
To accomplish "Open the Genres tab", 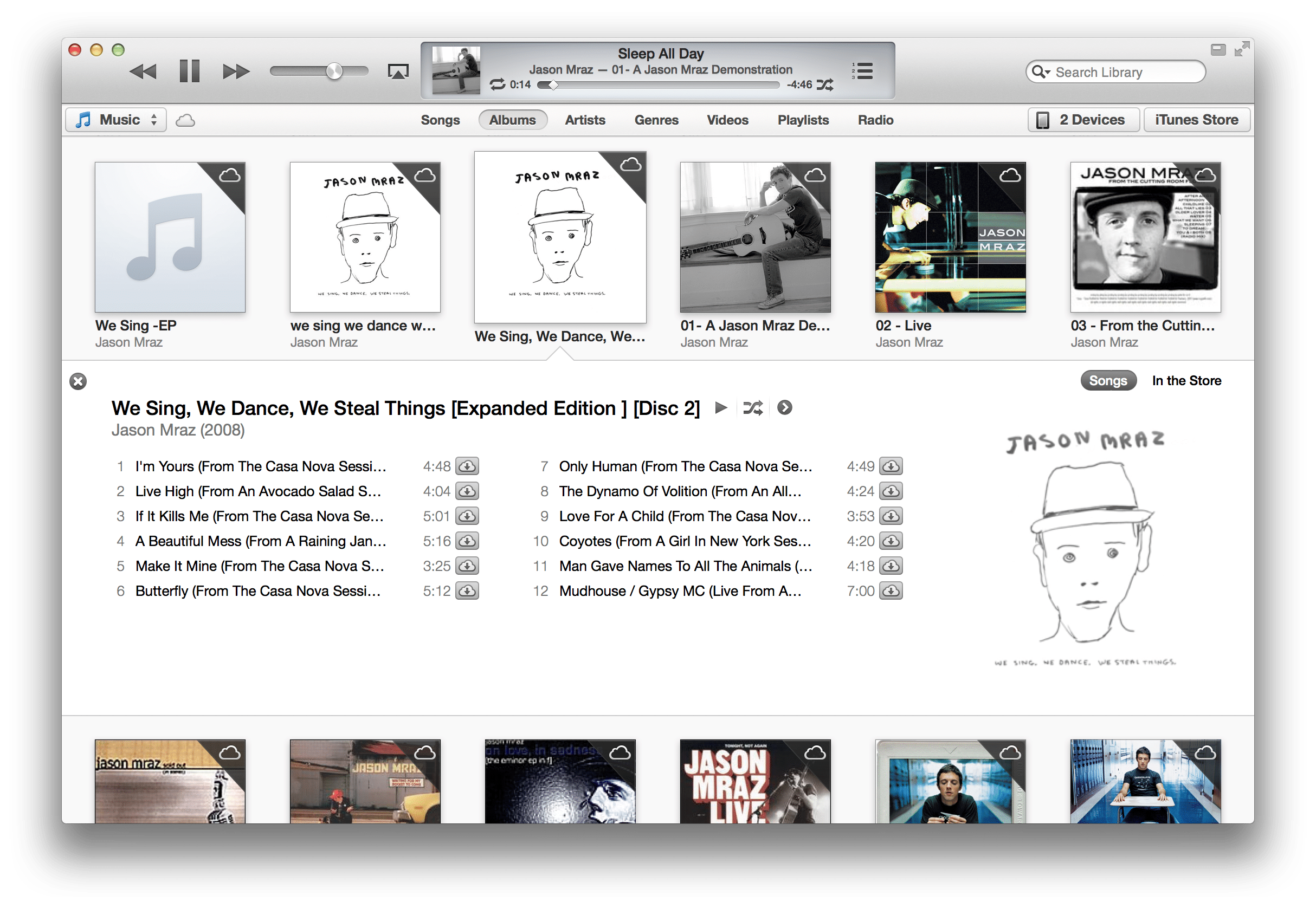I will pyautogui.click(x=656, y=120).
